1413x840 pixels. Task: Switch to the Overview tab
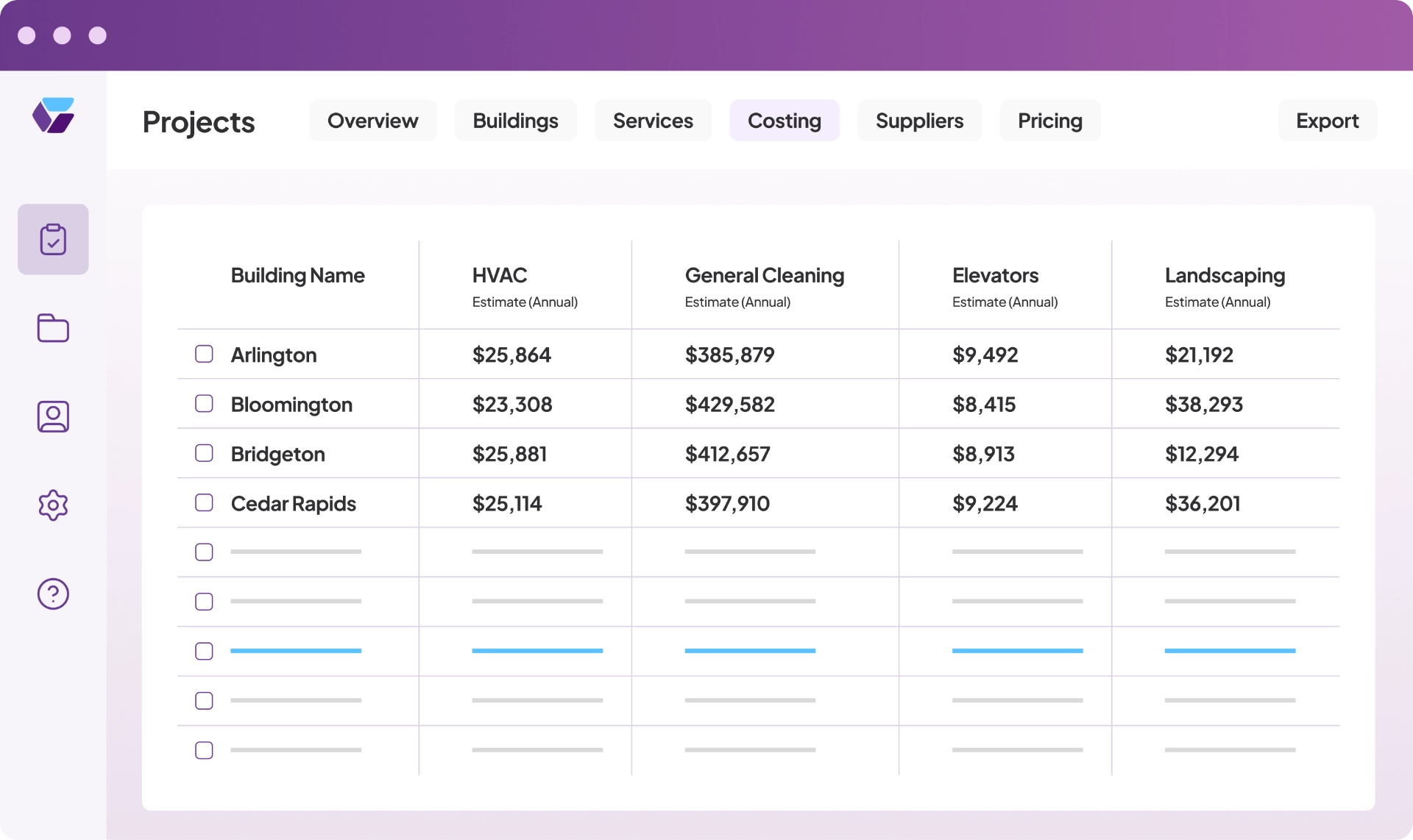tap(372, 121)
